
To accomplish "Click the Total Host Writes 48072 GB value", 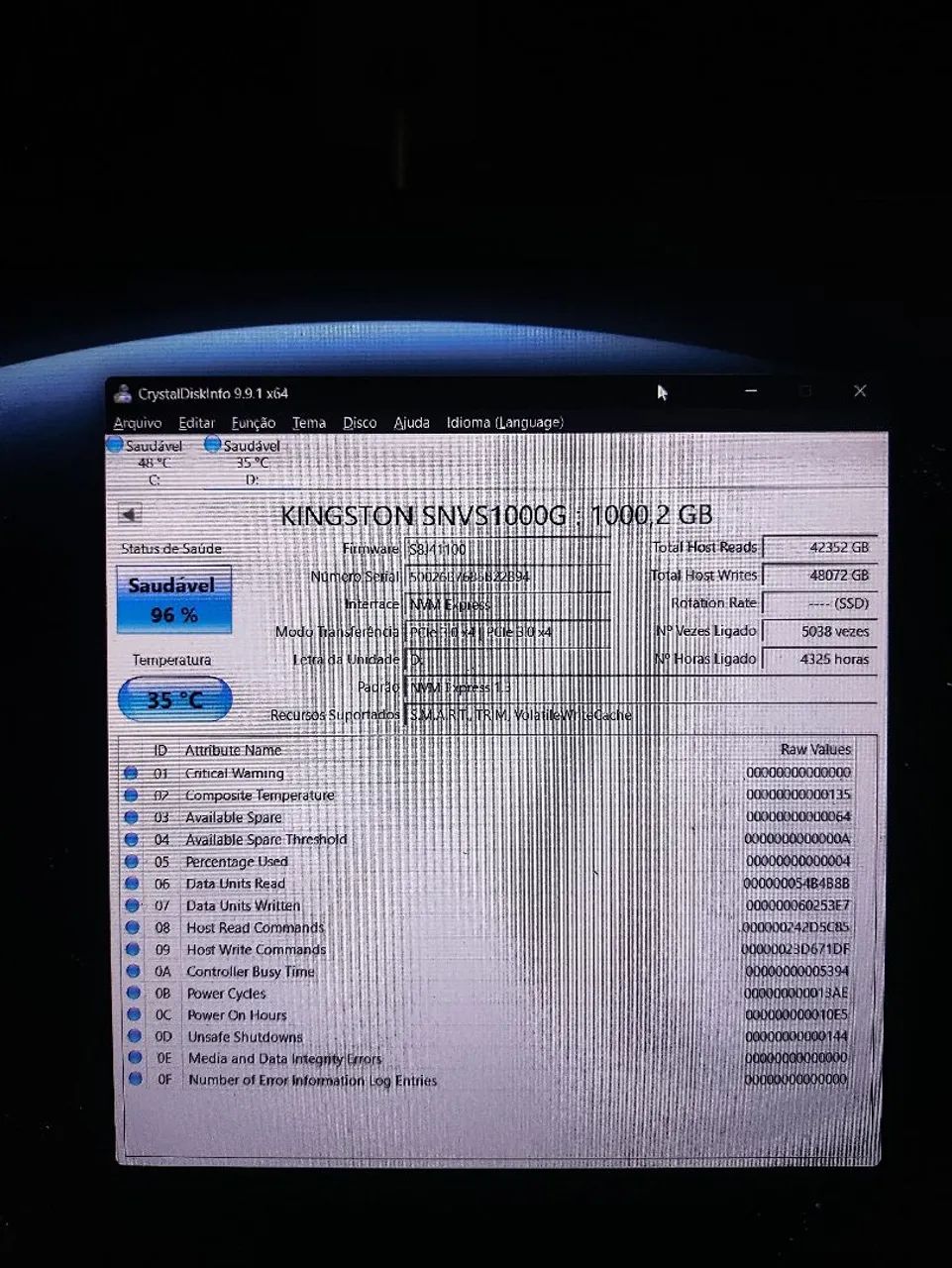I will click(819, 575).
